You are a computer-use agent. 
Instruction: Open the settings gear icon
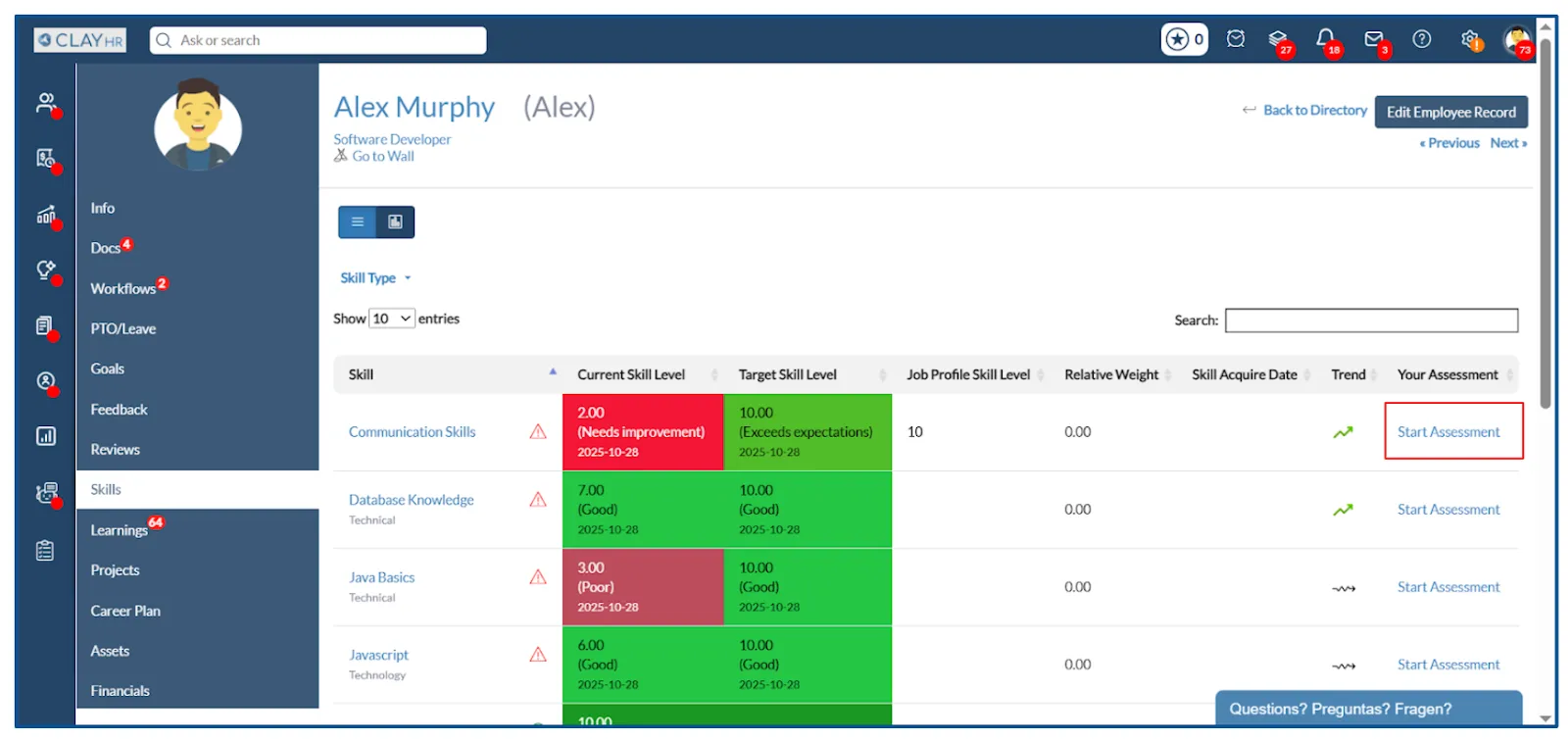1470,39
